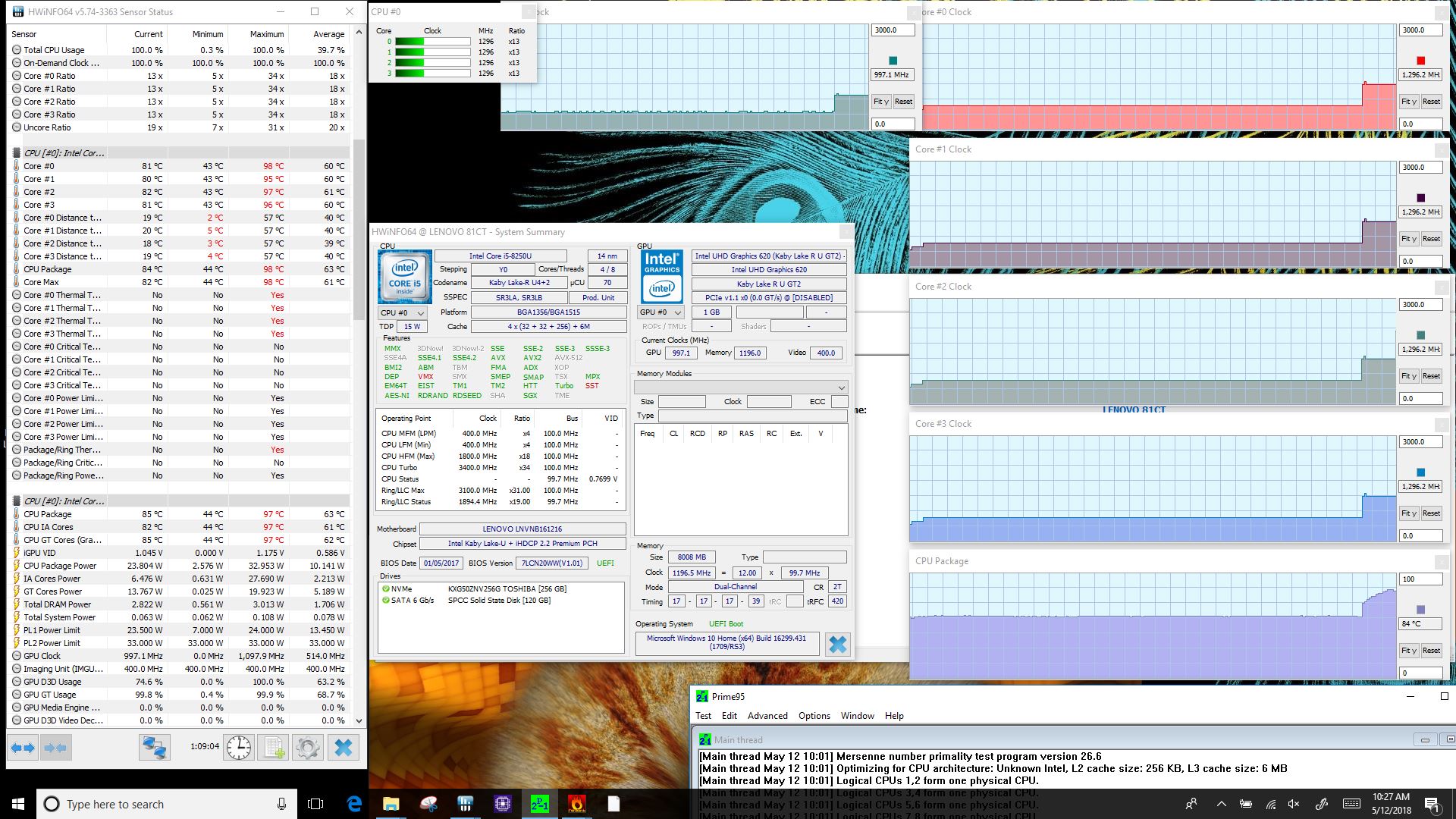Viewport: 1456px width, 819px height.
Task: Edit 3000.0 max field in Core #0 graph
Action: (x=1420, y=30)
